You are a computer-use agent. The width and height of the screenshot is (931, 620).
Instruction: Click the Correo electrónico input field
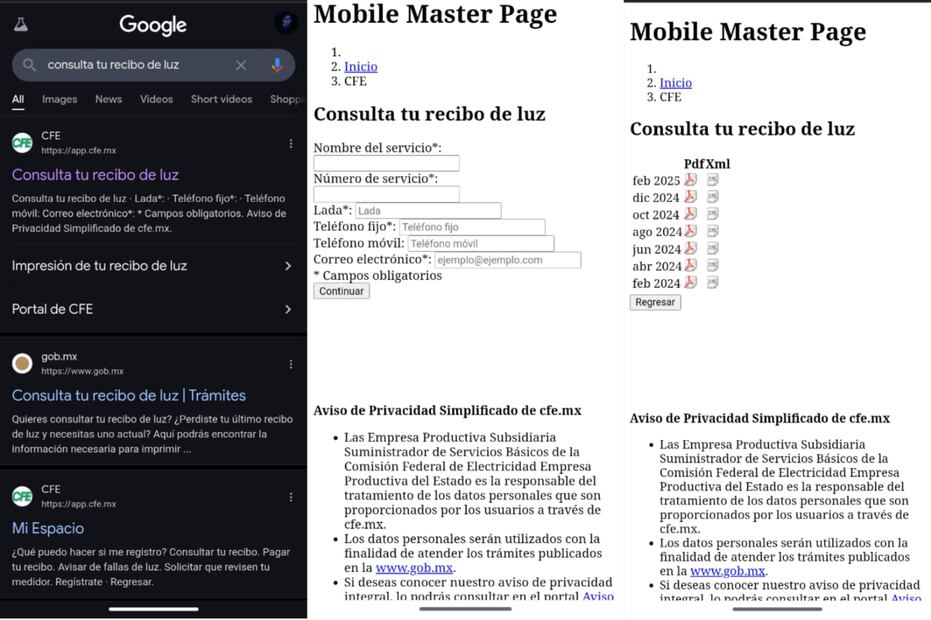[x=507, y=260]
